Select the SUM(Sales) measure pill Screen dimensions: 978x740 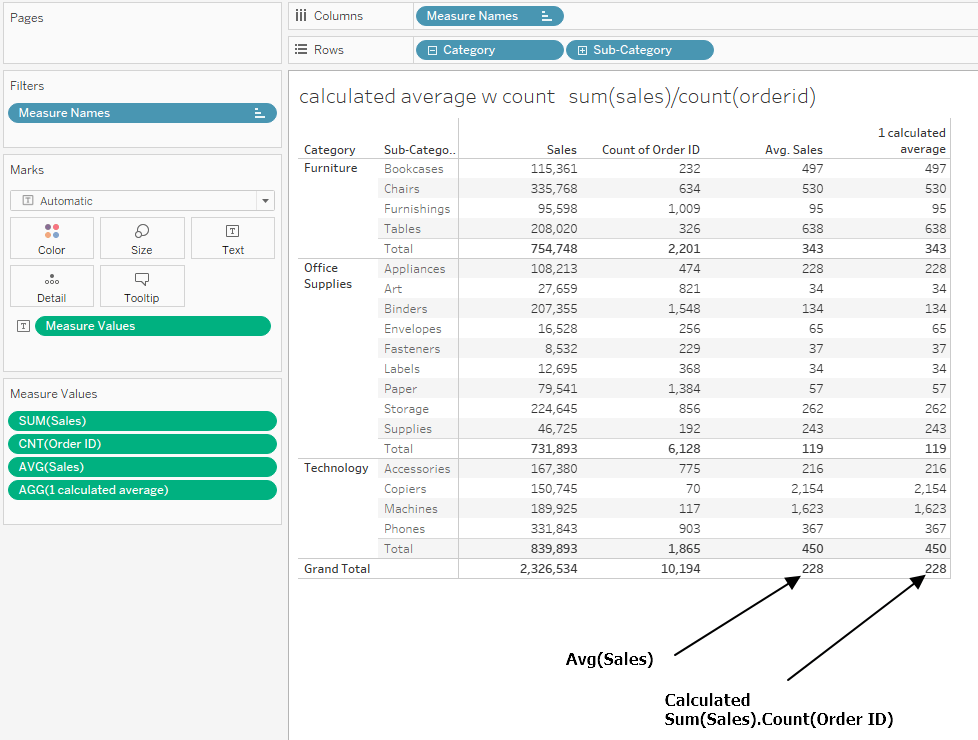142,421
